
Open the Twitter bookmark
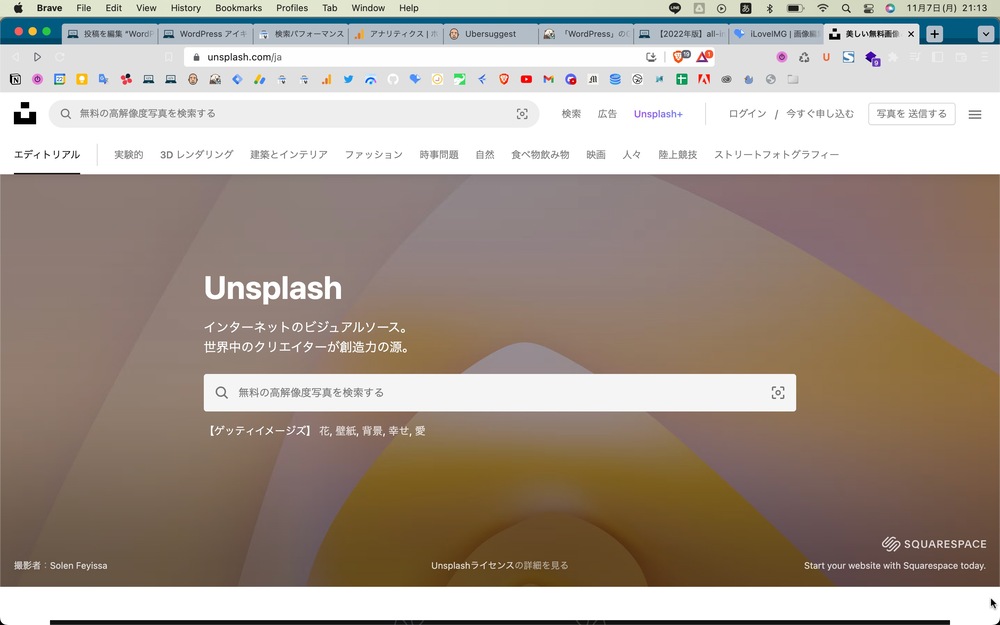[348, 80]
